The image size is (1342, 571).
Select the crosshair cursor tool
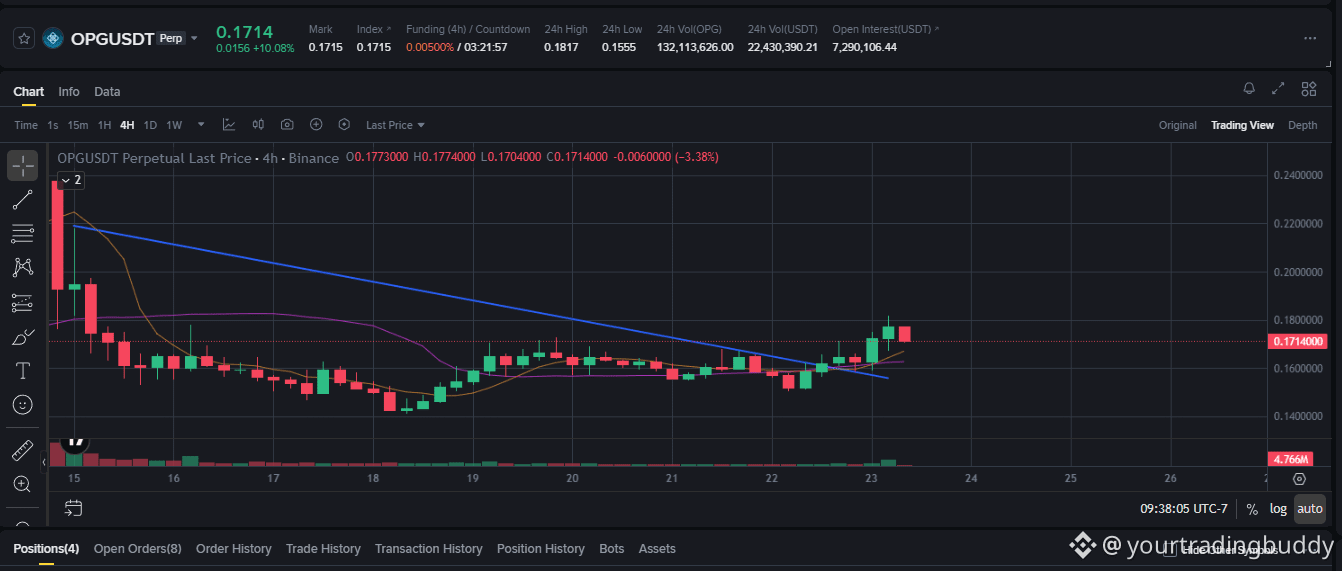coord(23,165)
